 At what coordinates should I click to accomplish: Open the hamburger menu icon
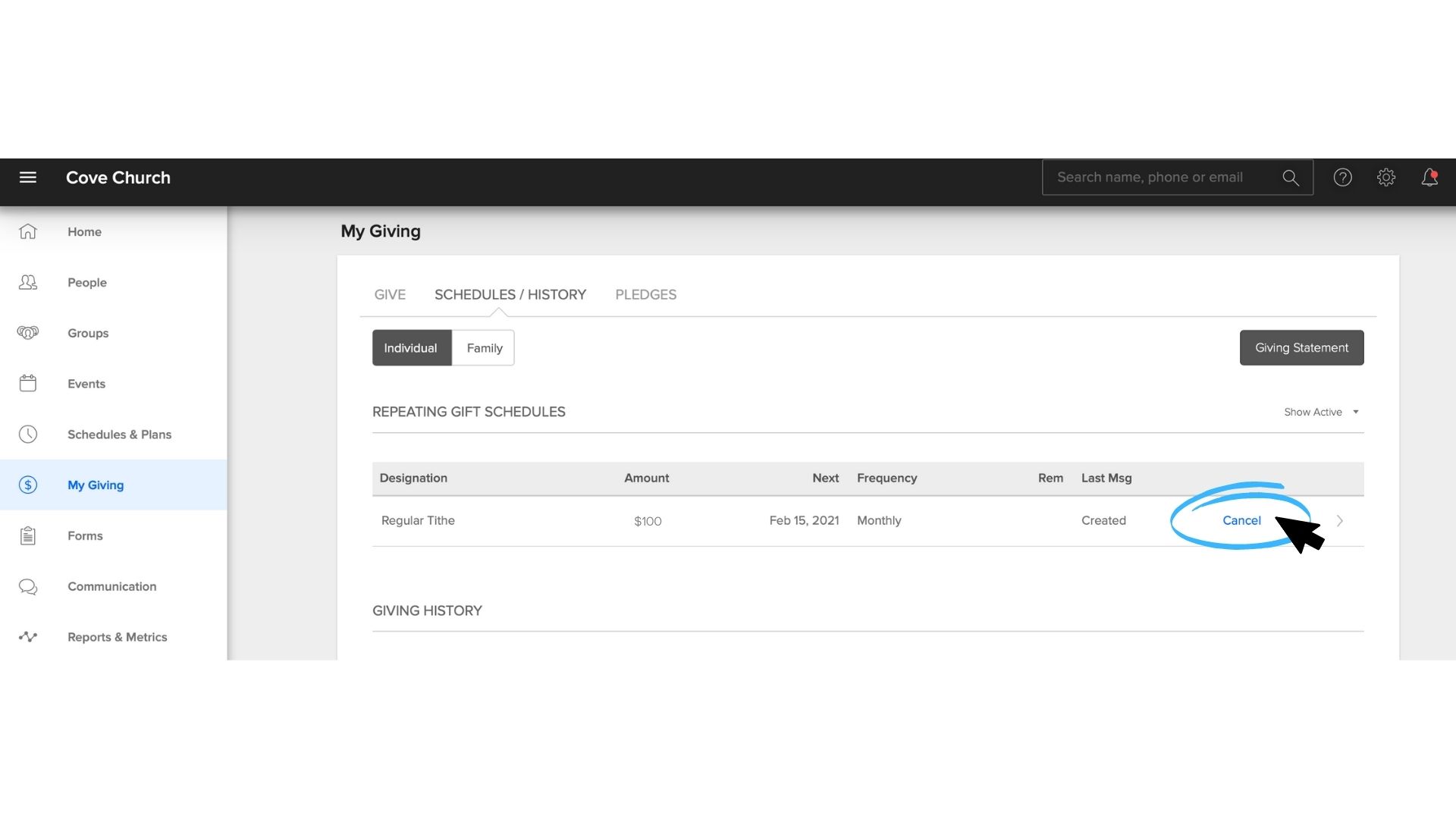coord(28,177)
